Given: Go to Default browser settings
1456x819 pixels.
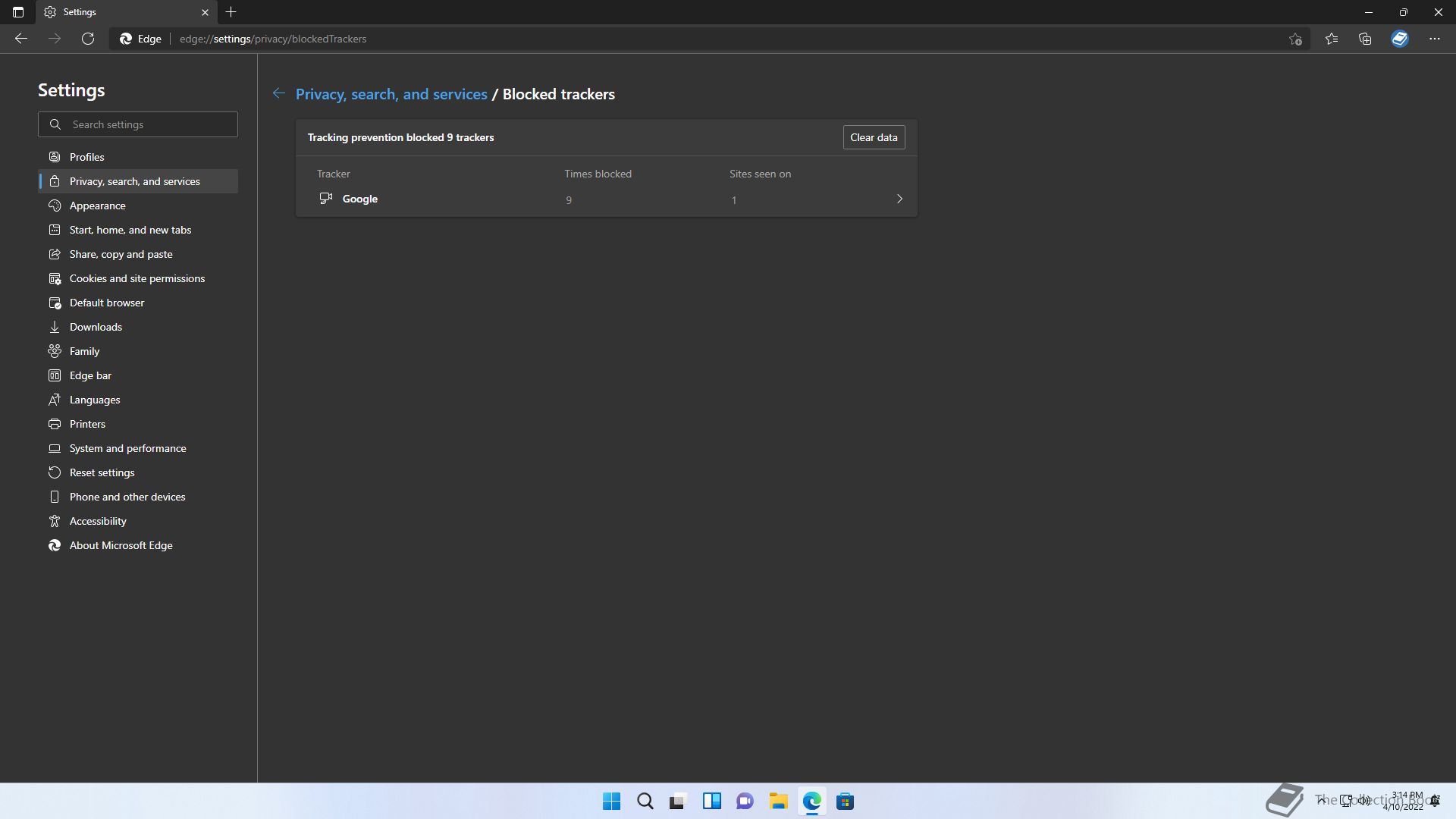Looking at the screenshot, I should coord(138,303).
